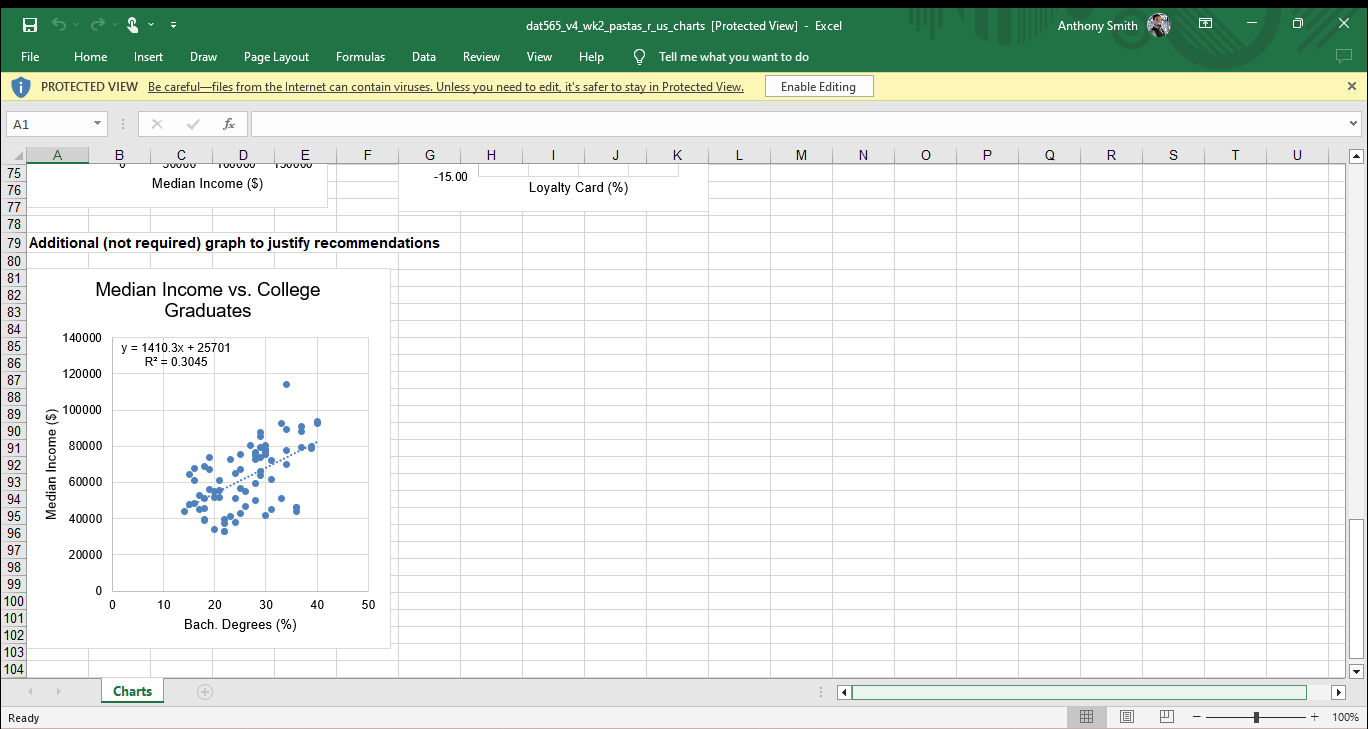Click the protected view warning link text
This screenshot has width=1368, height=729.
(x=446, y=87)
